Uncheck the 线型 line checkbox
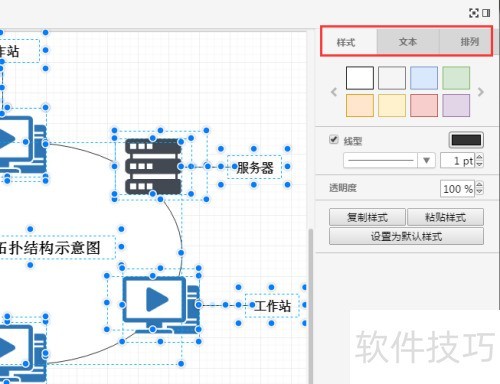Viewport: 500px width, 384px height. tap(334, 140)
